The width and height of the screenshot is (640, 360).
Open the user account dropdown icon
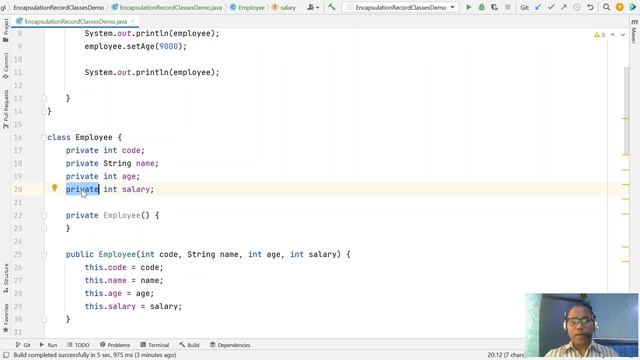click(313, 7)
